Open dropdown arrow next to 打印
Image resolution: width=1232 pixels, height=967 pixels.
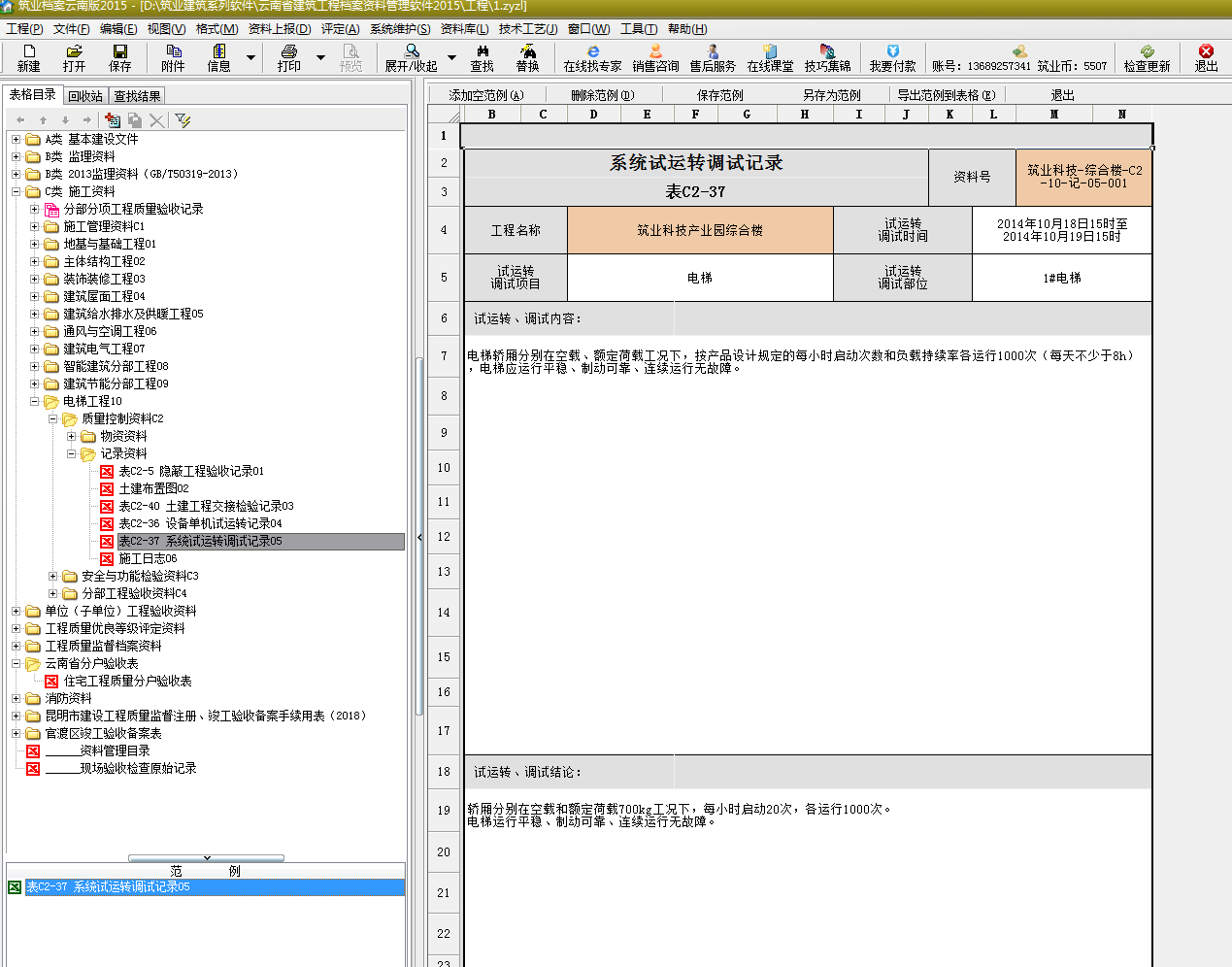tap(320, 58)
